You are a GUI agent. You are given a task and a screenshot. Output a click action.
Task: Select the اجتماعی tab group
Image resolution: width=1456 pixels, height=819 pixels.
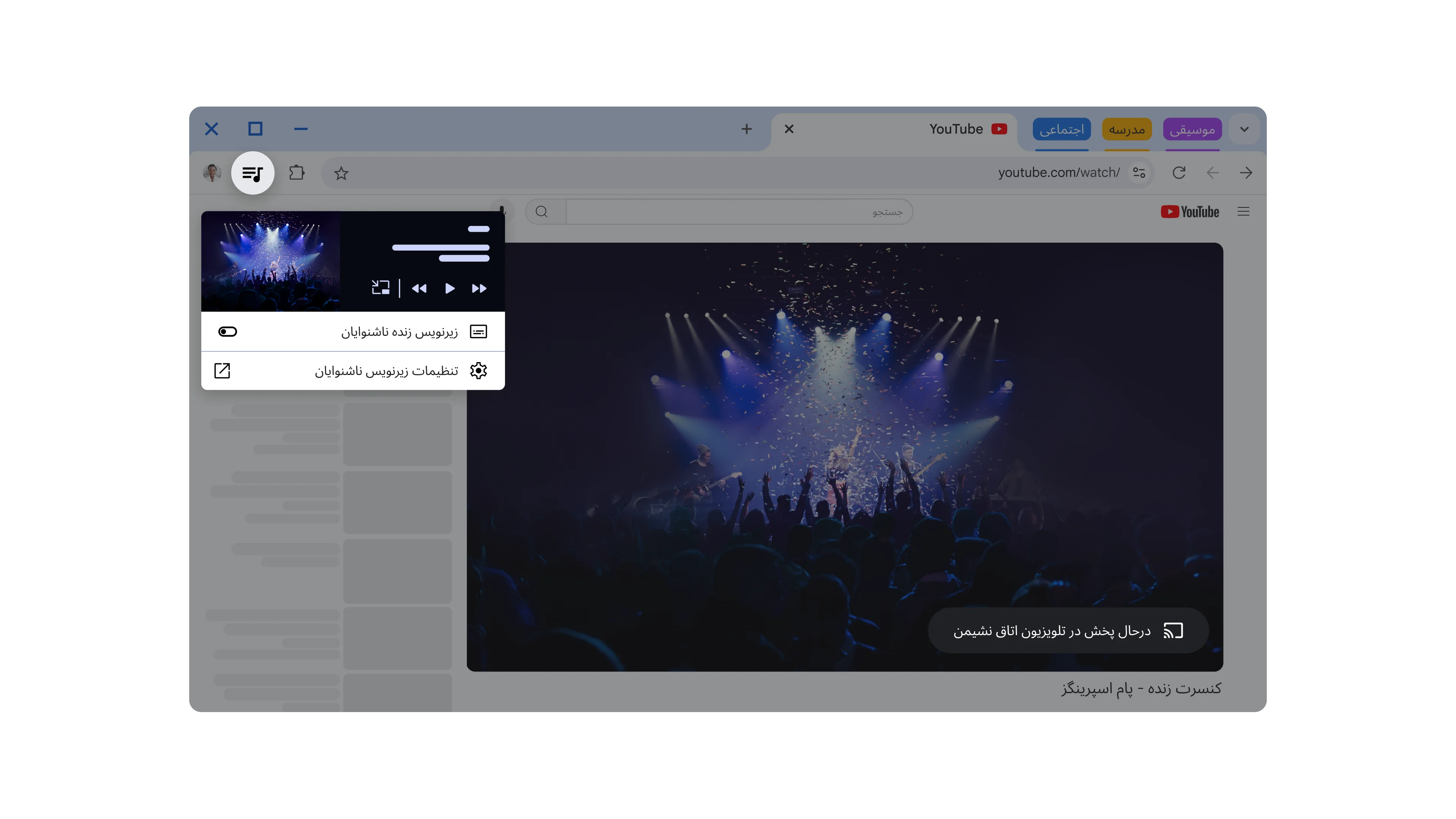(1062, 129)
